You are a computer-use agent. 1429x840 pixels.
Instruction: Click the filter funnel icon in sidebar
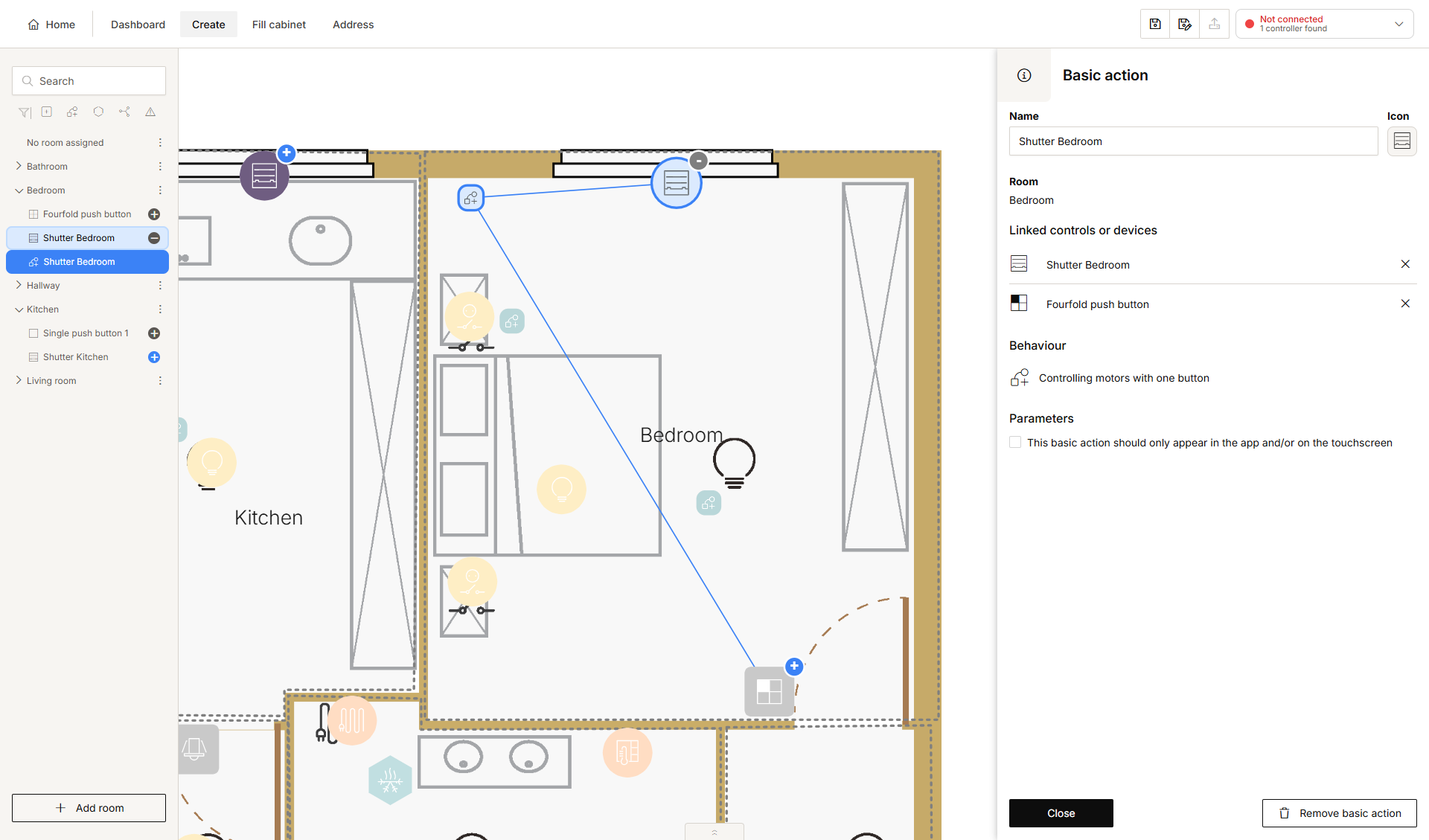[25, 112]
